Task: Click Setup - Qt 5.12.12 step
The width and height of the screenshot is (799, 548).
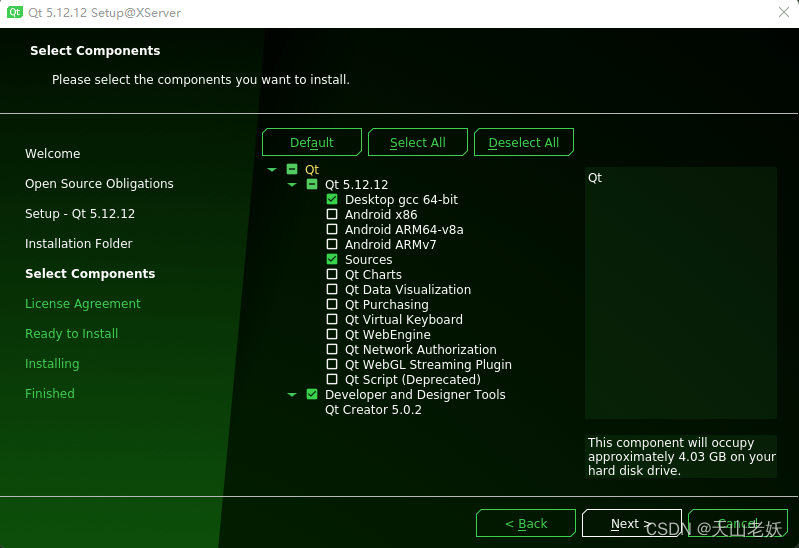Action: [80, 213]
